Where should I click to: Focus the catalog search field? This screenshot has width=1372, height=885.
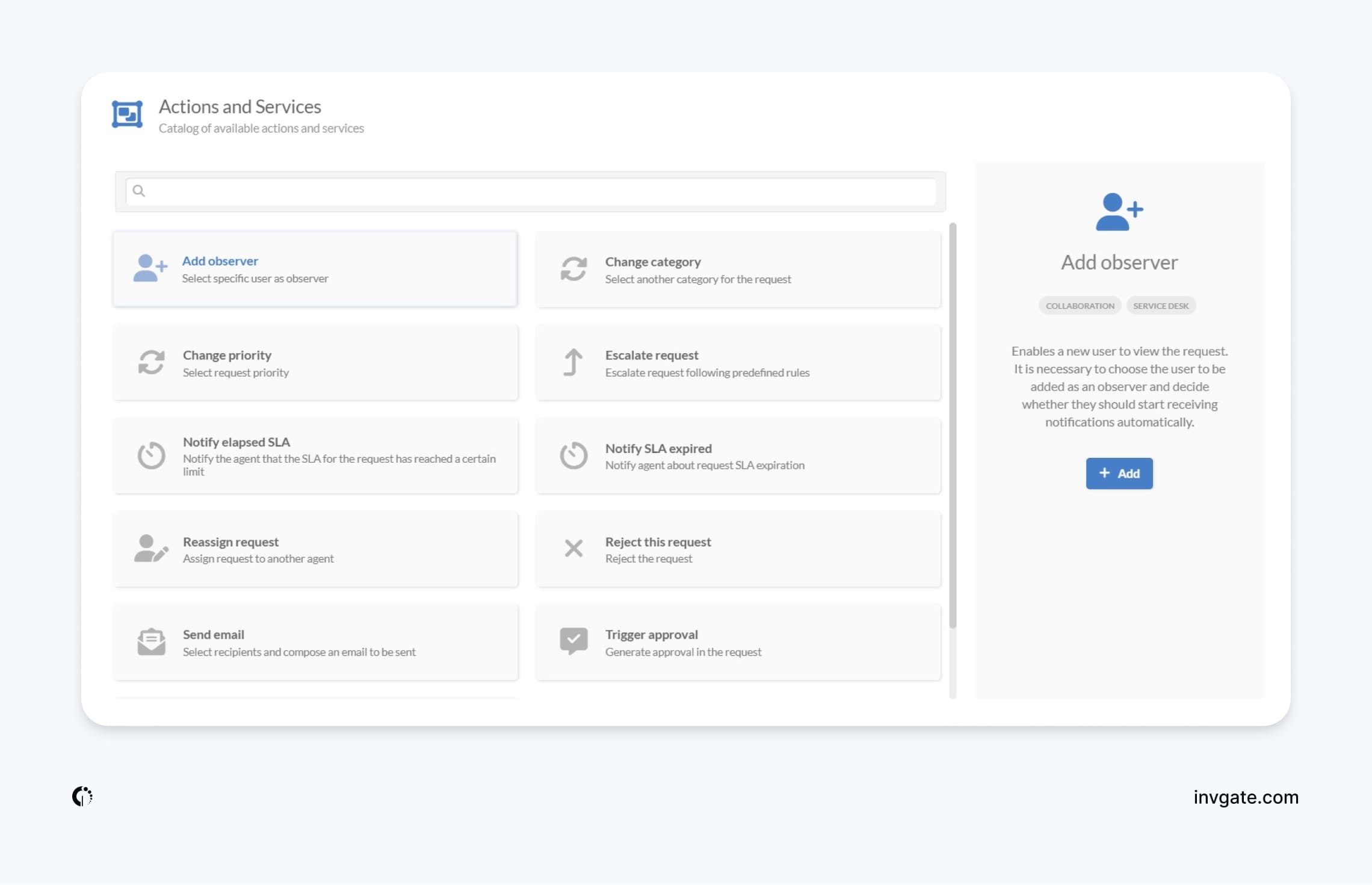536,191
